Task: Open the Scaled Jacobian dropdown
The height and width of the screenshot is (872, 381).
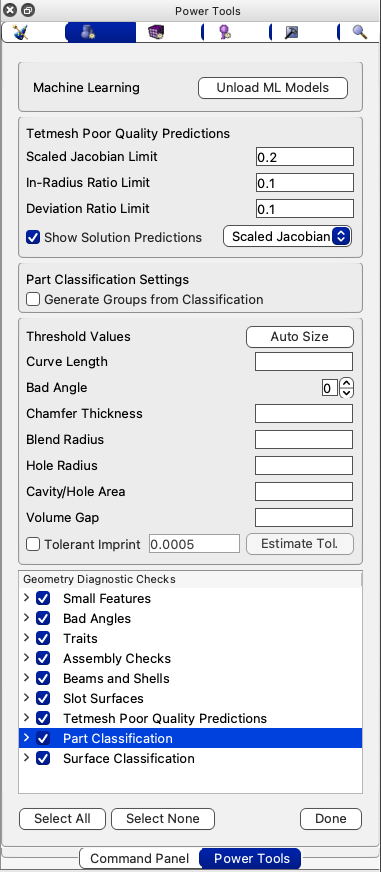Action: tap(288, 236)
